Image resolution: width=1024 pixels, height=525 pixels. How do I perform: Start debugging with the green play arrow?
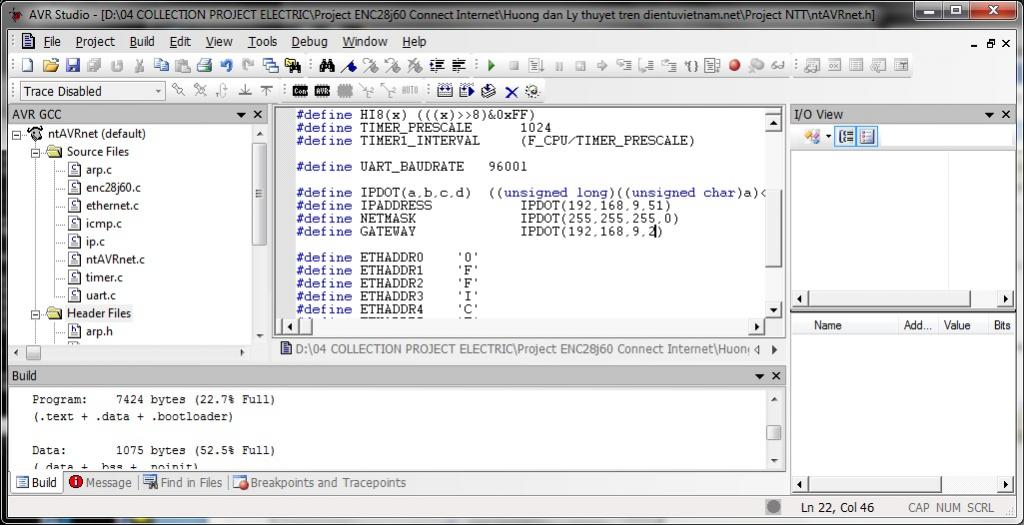491,66
